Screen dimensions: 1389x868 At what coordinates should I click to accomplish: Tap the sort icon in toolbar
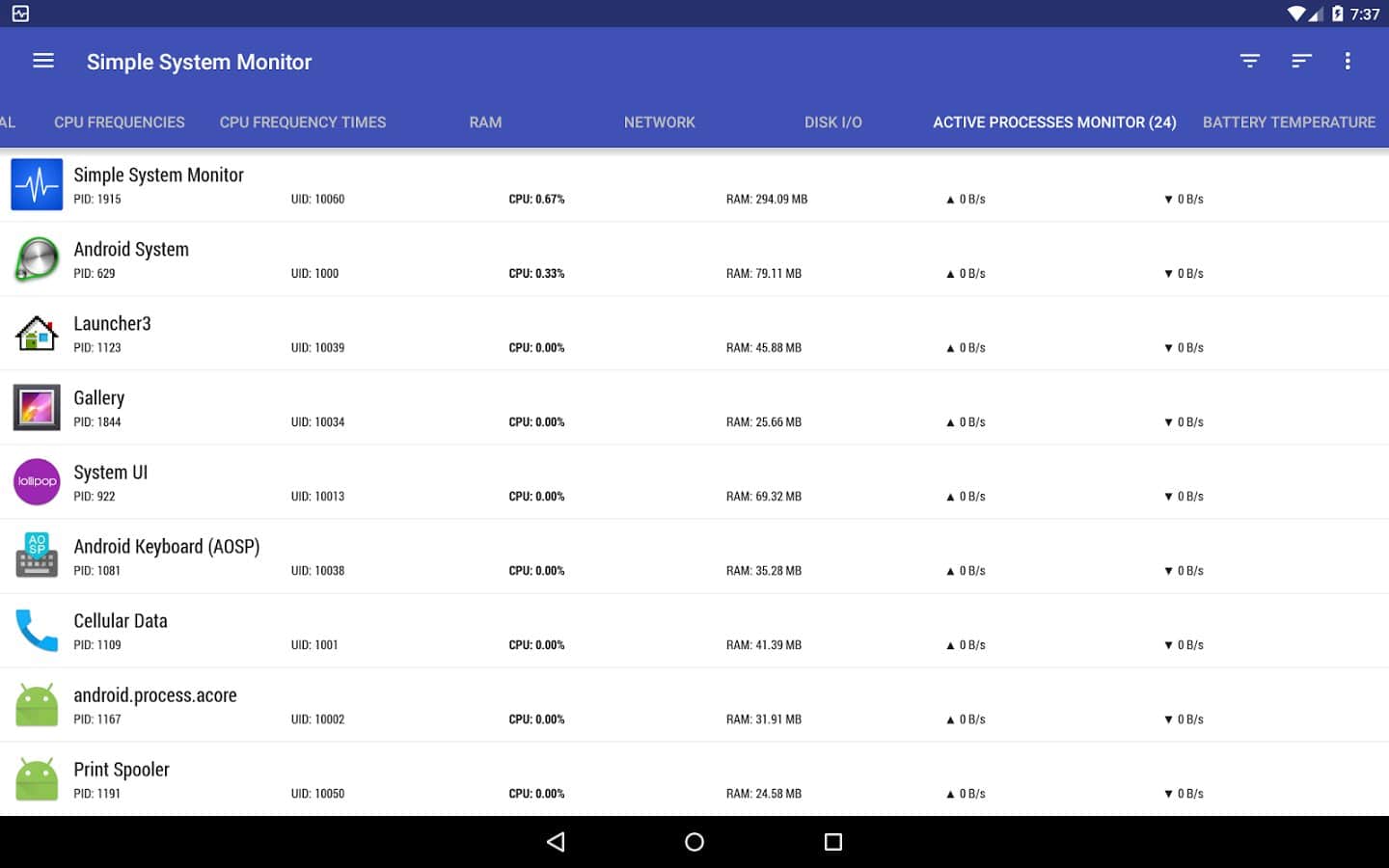pyautogui.click(x=1301, y=61)
